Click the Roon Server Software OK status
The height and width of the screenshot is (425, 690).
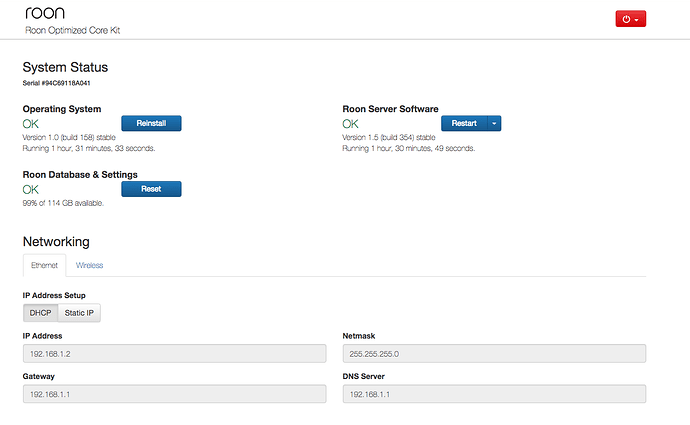click(x=350, y=124)
